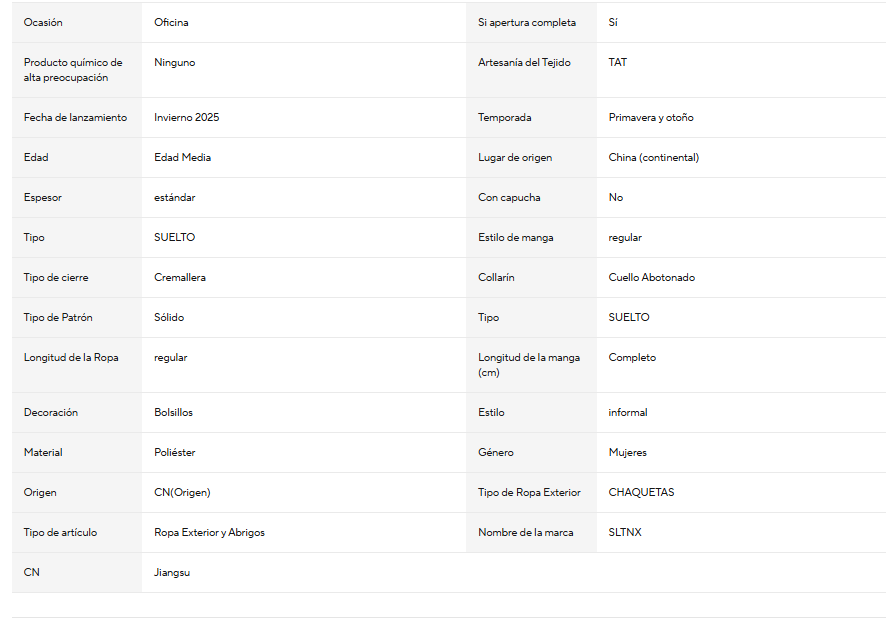Click the 'TAT' fabric craft value
The width and height of the screenshot is (886, 618).
point(618,63)
